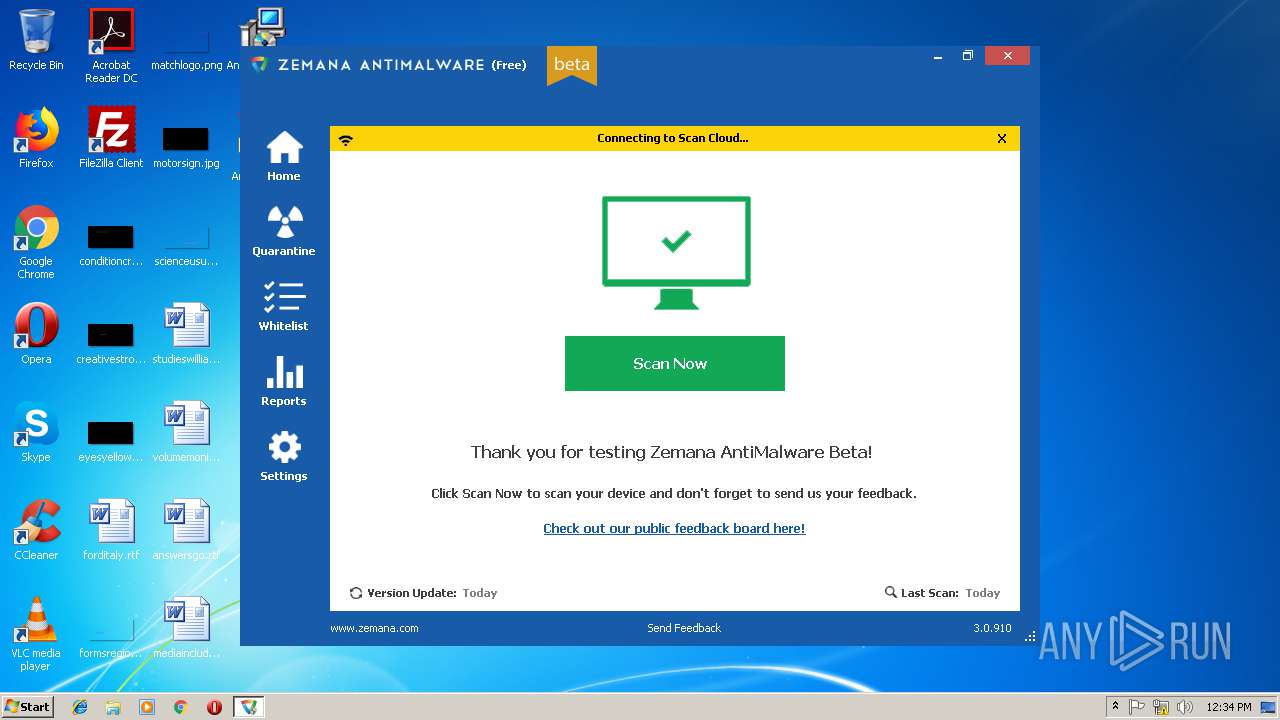Open Chrome from taskbar
Image resolution: width=1280 pixels, height=720 pixels.
point(181,707)
